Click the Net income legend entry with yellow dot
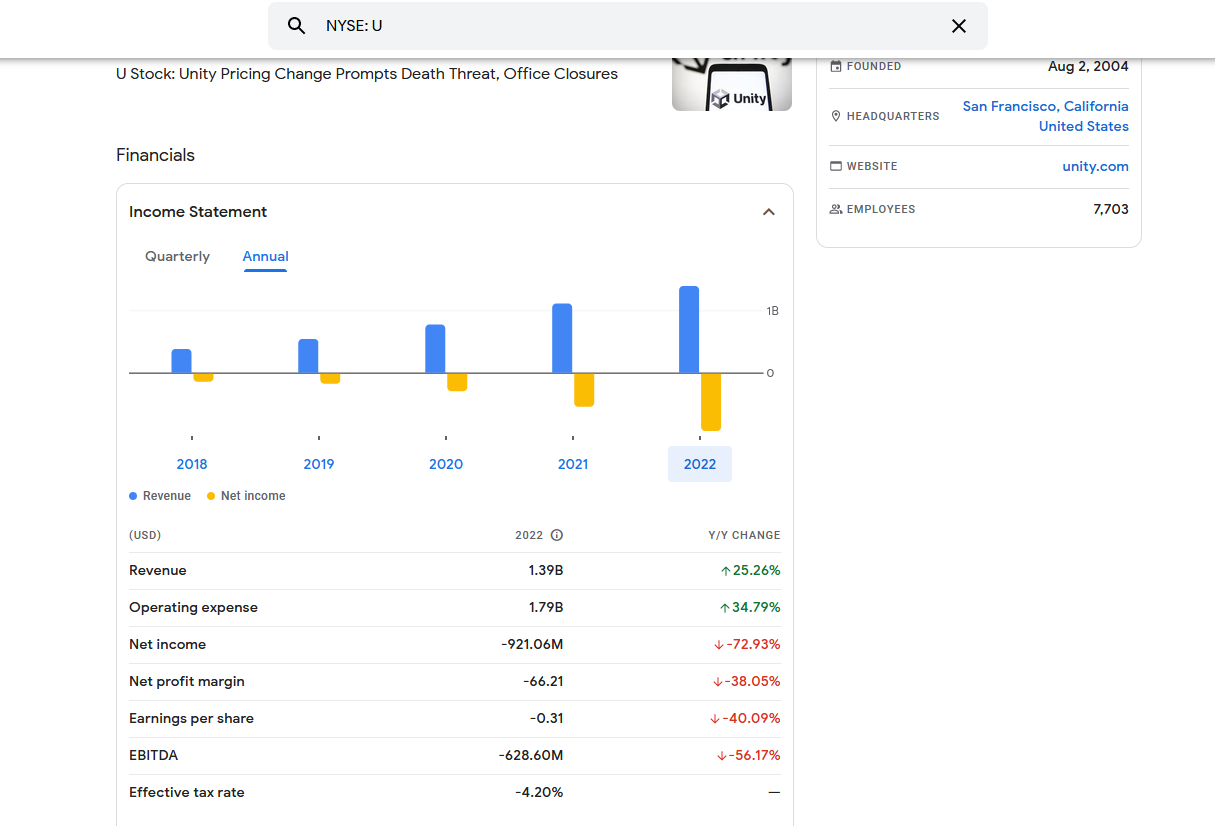 (x=246, y=496)
